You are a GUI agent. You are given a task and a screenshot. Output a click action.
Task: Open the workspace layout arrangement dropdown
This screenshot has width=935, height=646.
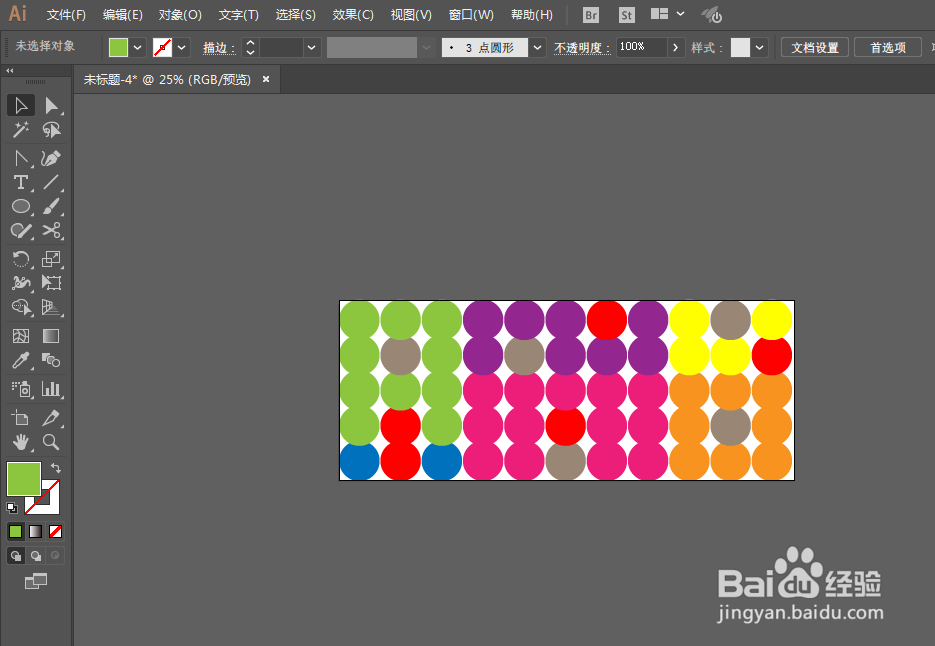667,14
